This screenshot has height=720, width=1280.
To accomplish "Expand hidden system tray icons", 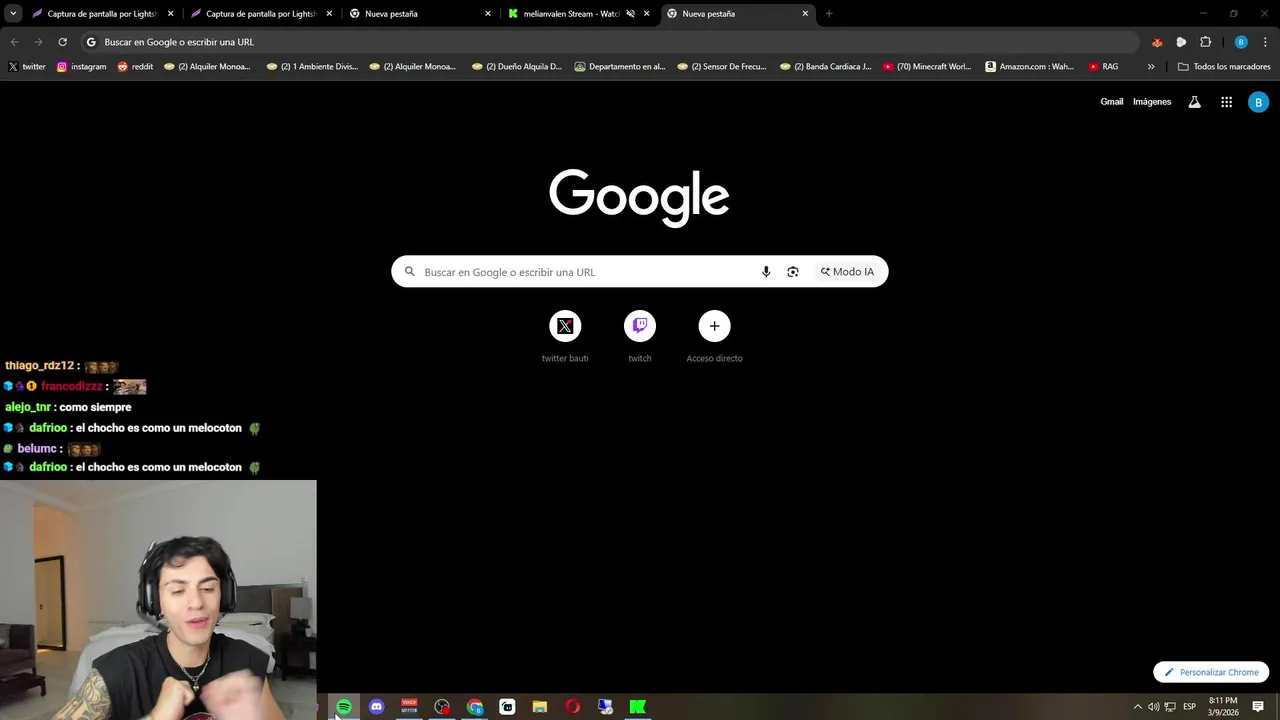I will point(1137,707).
